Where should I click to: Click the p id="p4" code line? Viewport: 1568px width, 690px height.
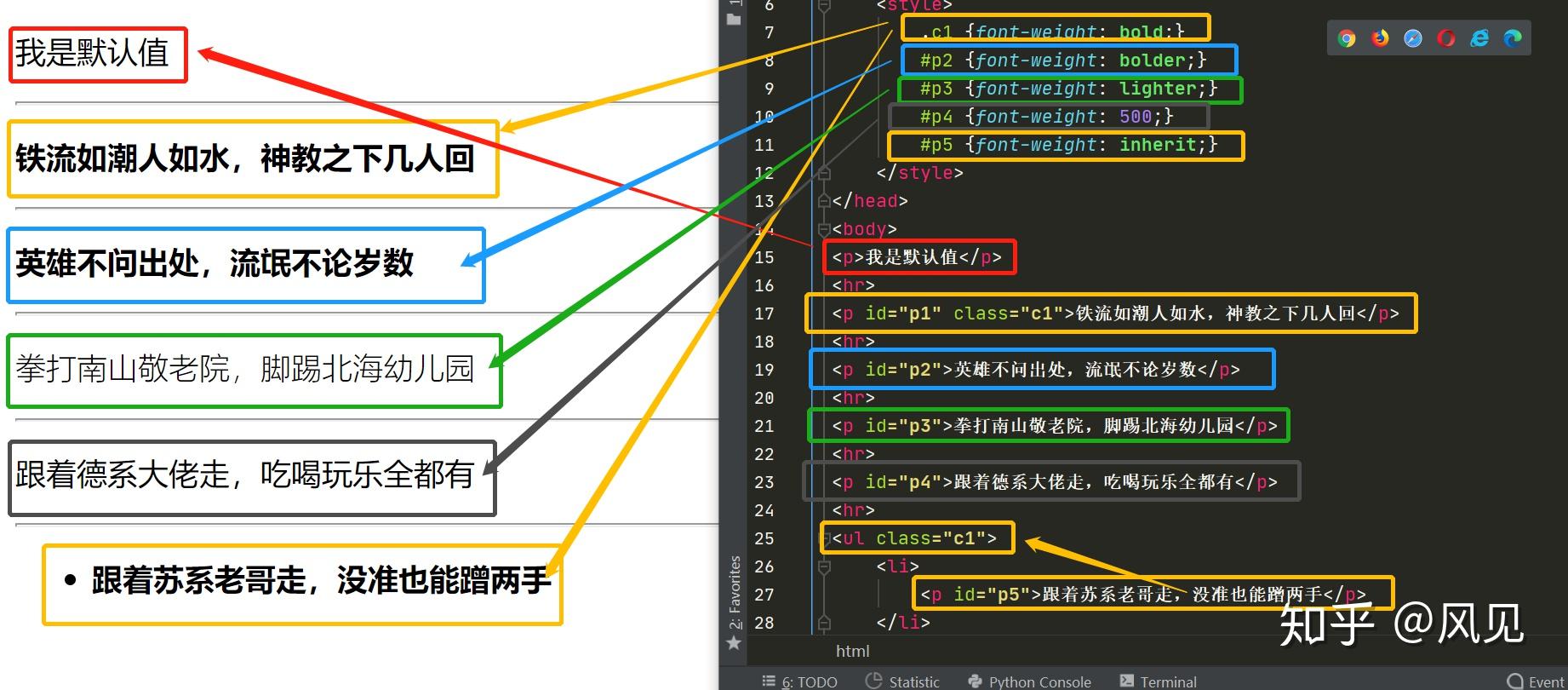coord(1055,482)
